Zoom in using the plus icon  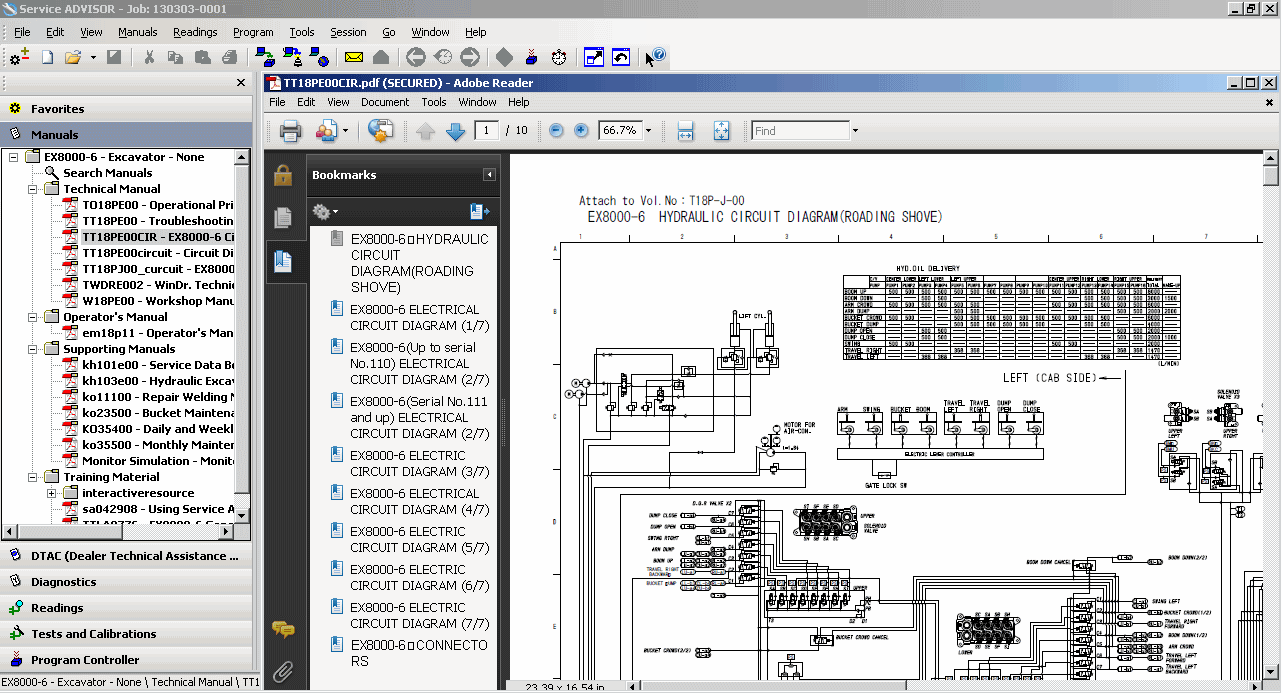point(581,130)
